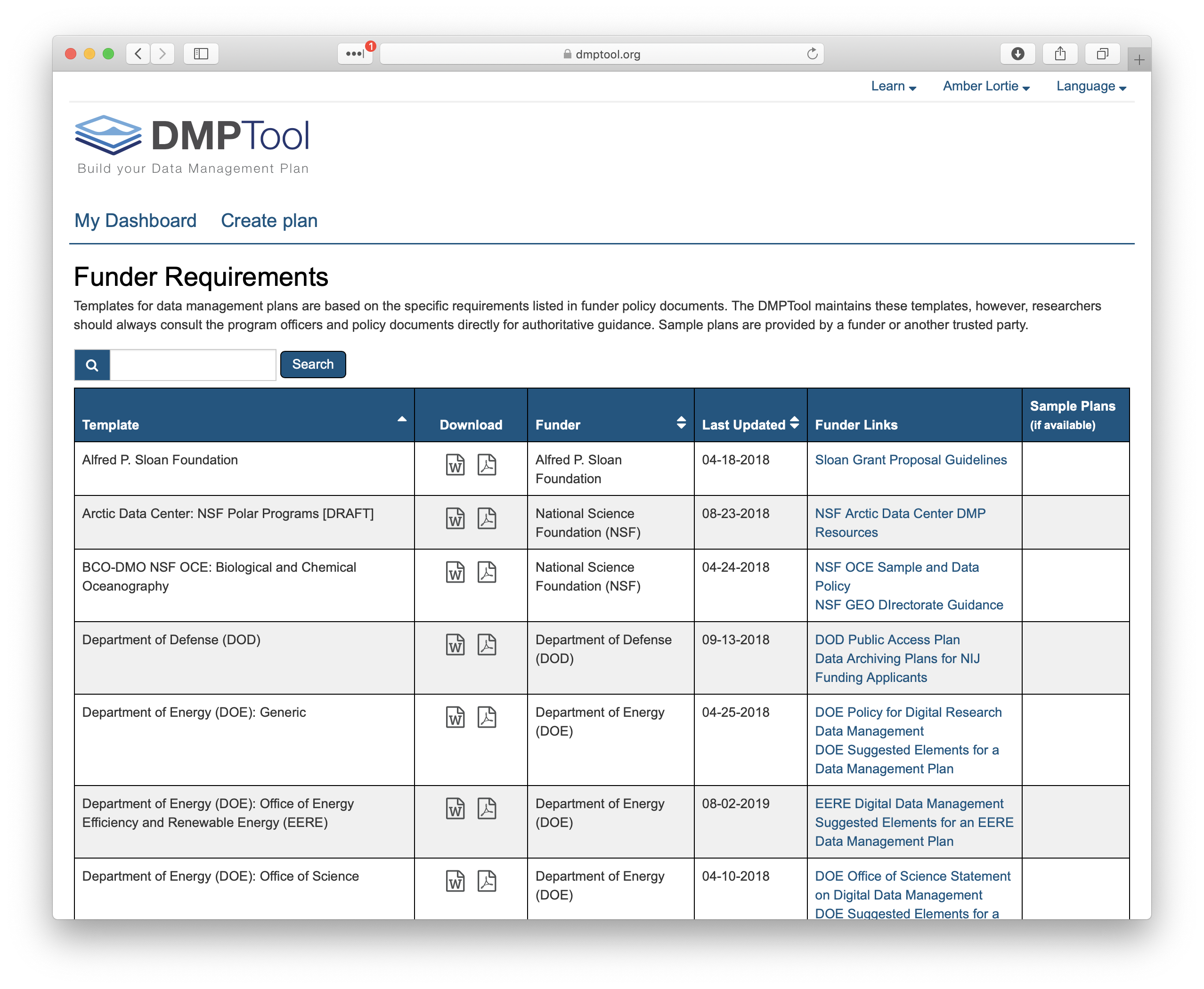
Task: Expand the Learn dropdown menu
Action: coord(893,87)
